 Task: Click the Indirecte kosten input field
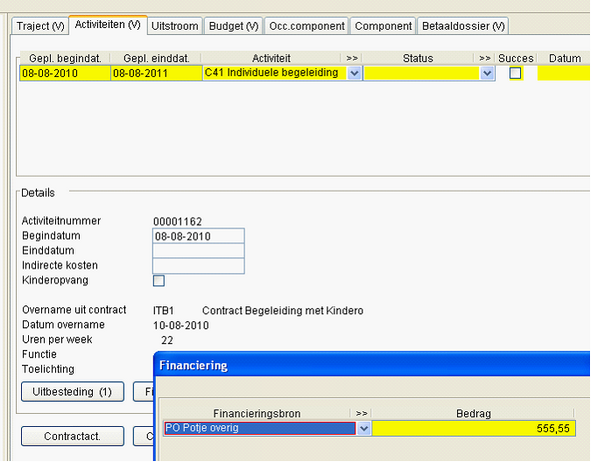[198, 266]
